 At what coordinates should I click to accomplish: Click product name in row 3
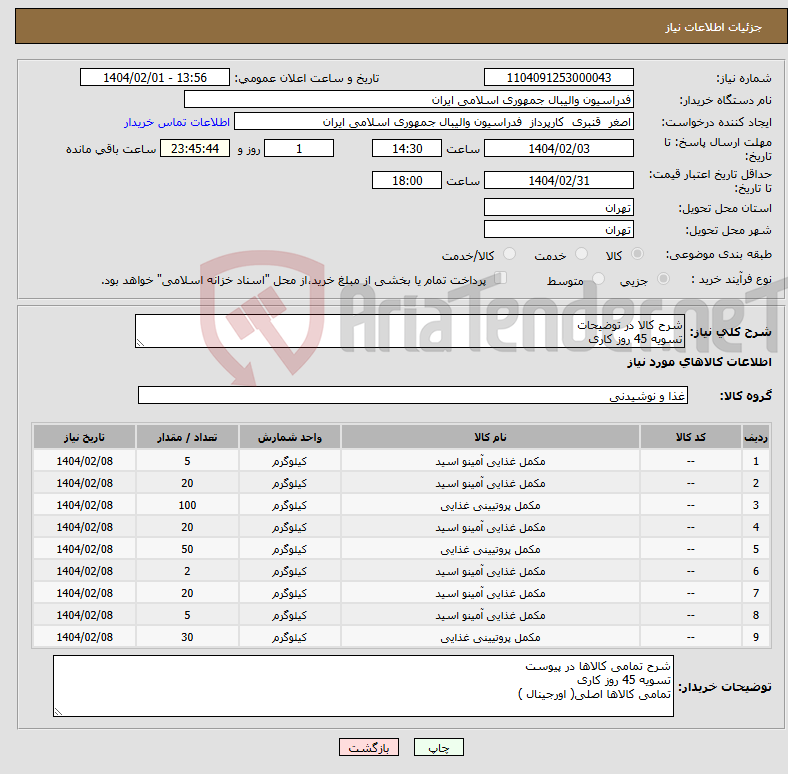click(490, 505)
